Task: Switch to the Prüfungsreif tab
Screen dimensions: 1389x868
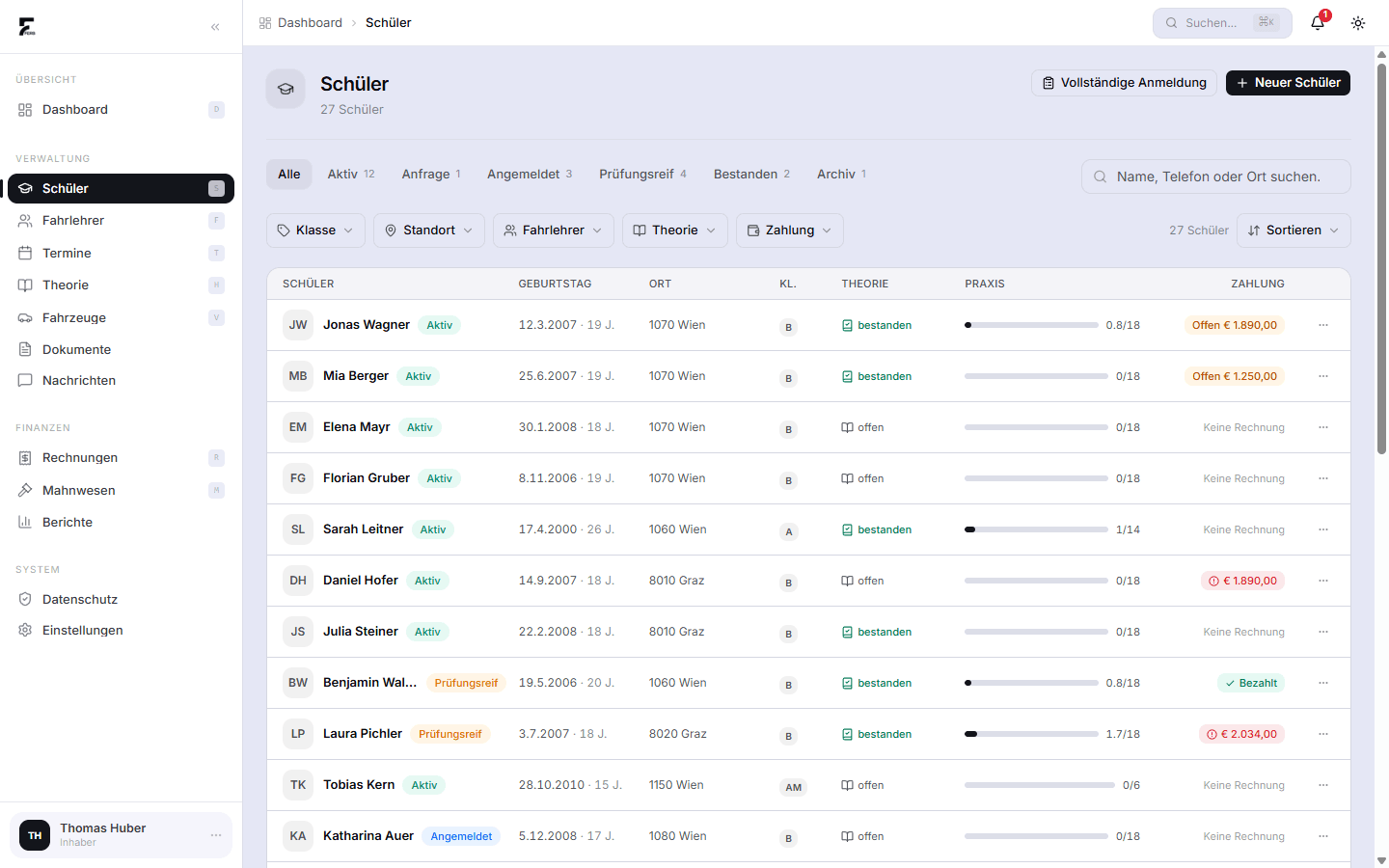Action: 642,175
